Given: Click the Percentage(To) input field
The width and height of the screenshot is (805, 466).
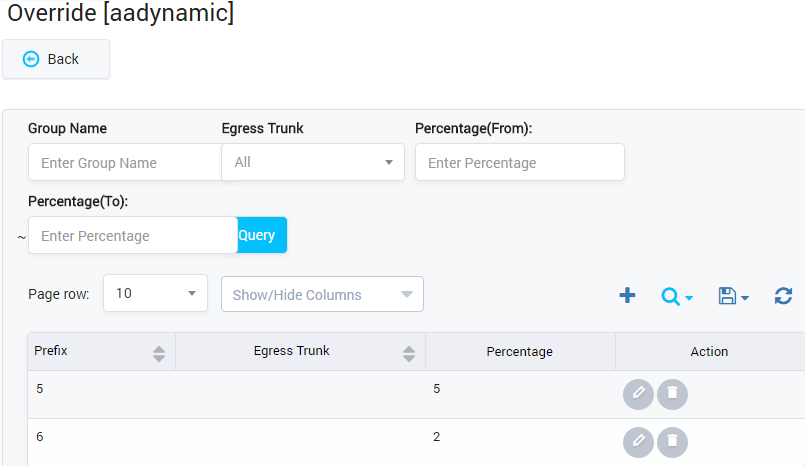Looking at the screenshot, I should [x=132, y=236].
